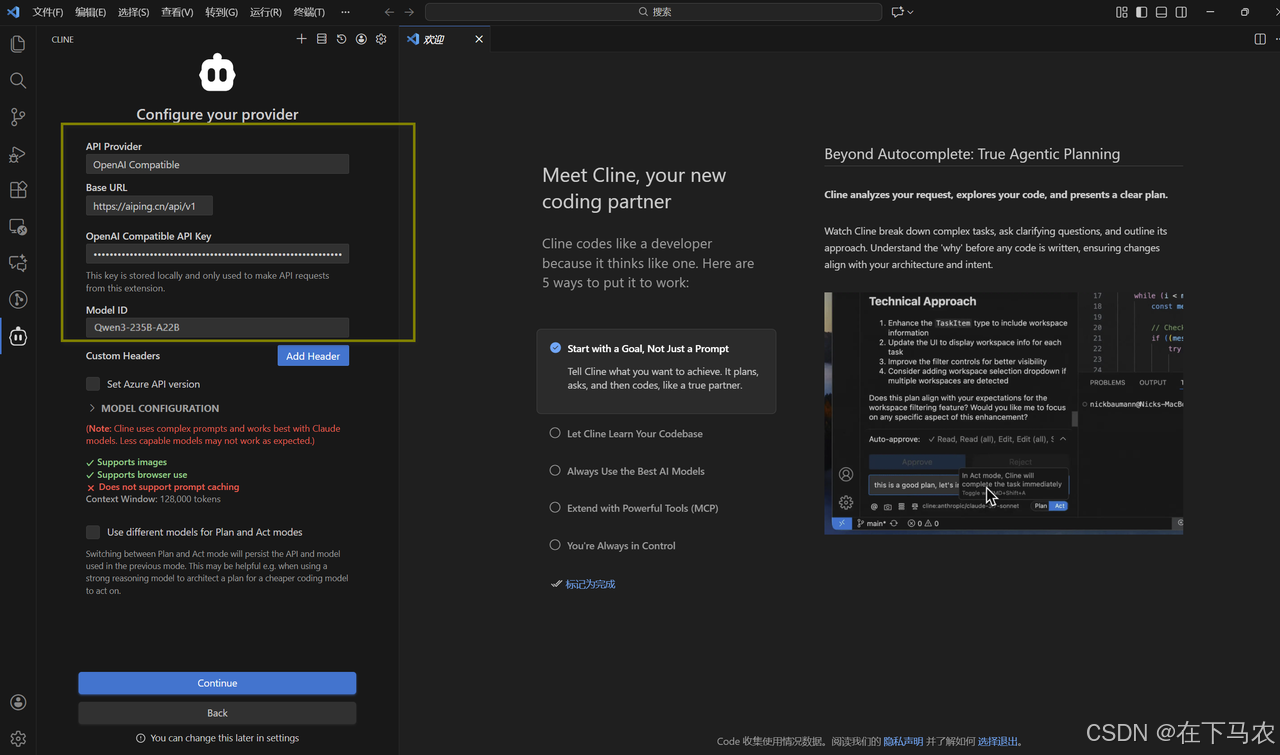Click the "Context Window: 128,000 tokens" text
Image resolution: width=1280 pixels, height=755 pixels.
[x=153, y=499]
